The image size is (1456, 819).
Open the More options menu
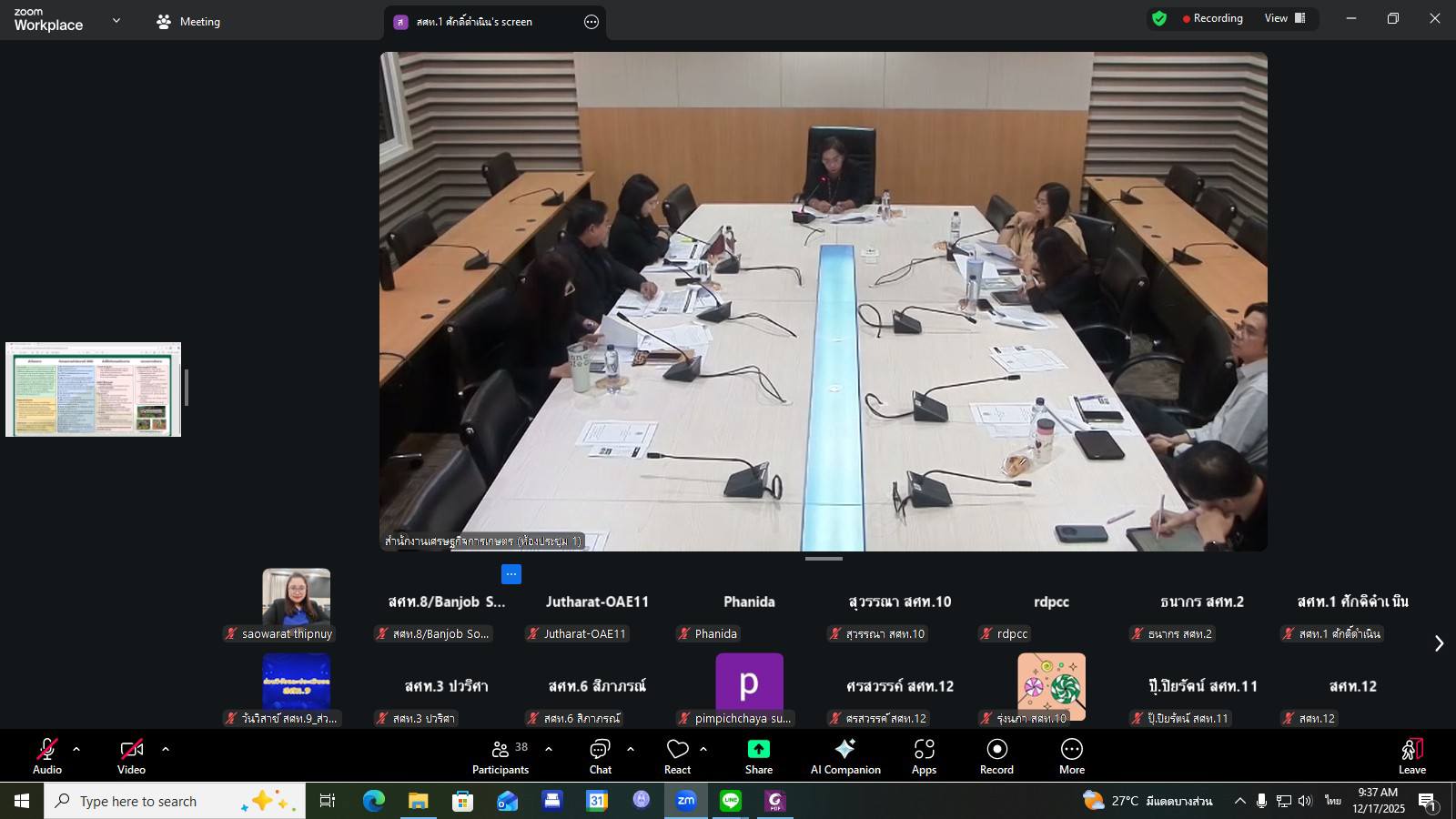click(1071, 756)
